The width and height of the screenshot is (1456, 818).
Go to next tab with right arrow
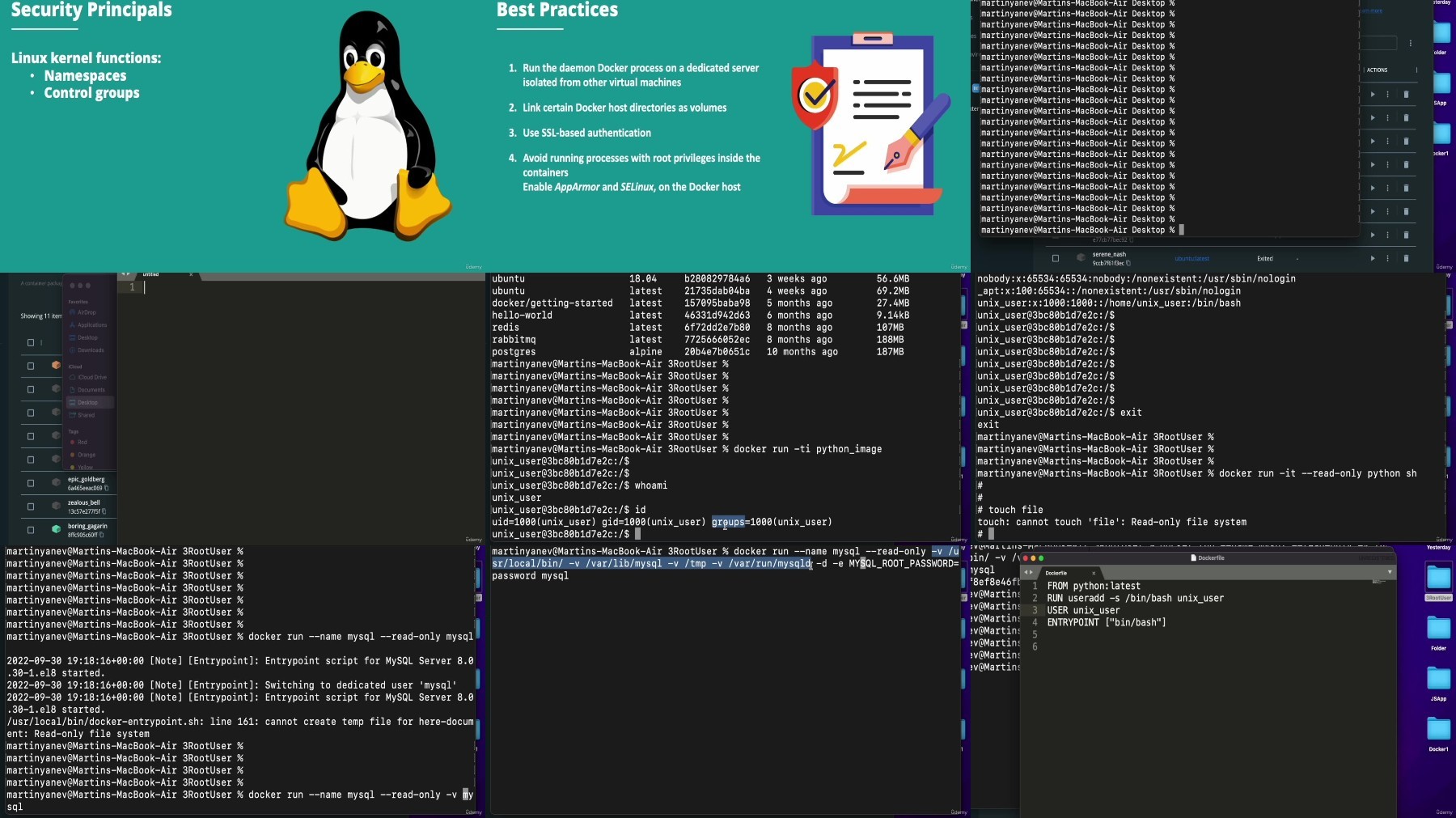click(1031, 572)
